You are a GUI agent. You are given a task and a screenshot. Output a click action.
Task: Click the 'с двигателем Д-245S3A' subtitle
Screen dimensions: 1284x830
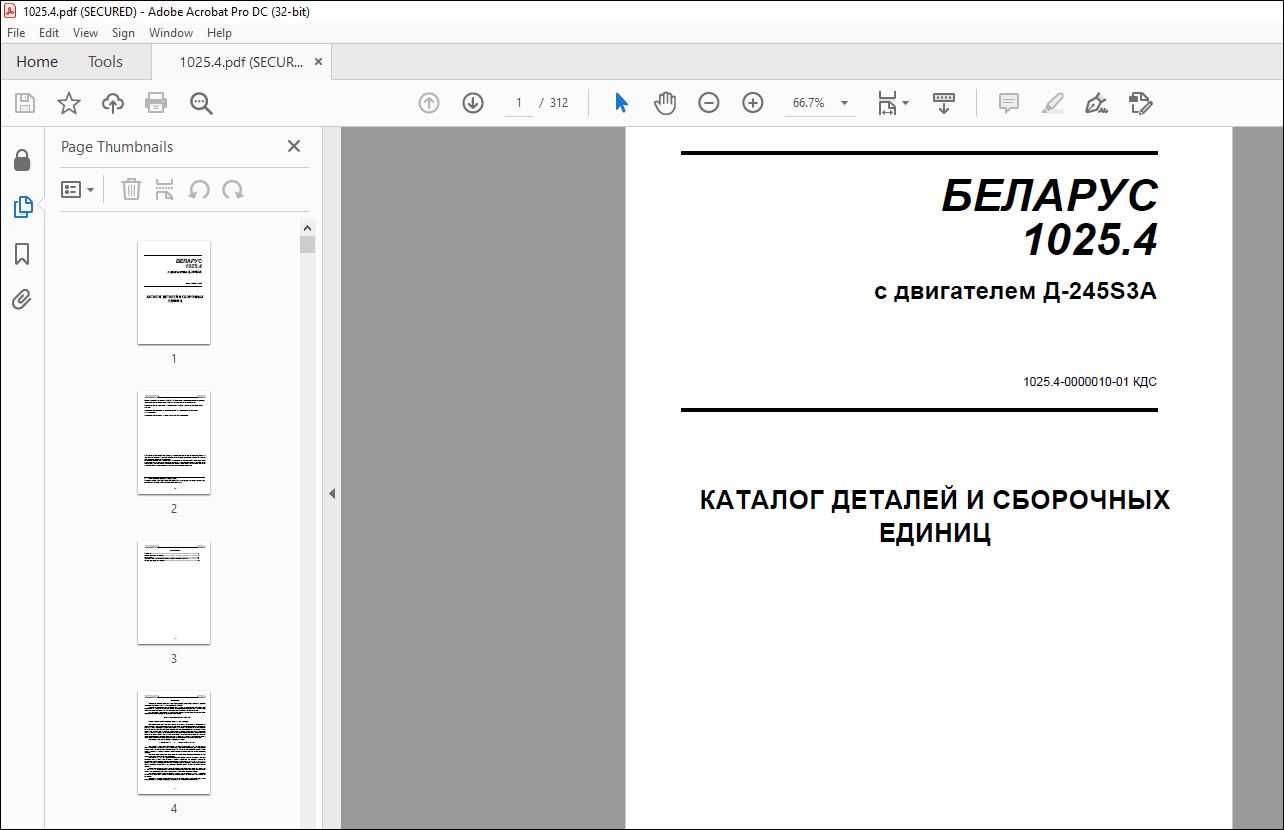click(1015, 292)
